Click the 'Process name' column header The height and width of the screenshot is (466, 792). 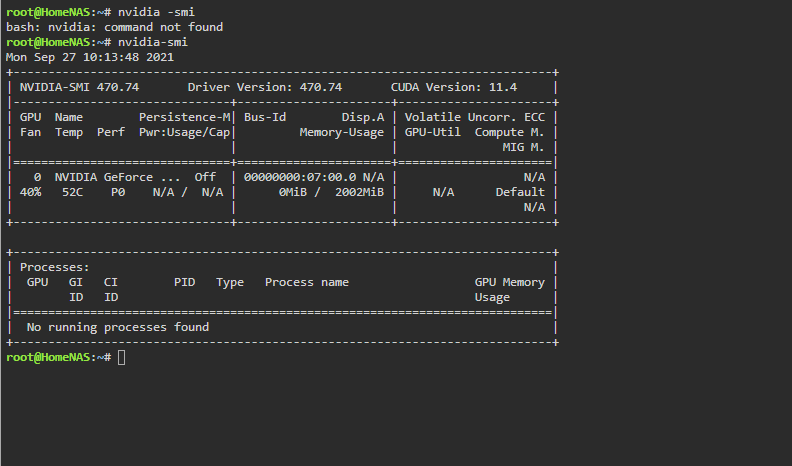coord(307,282)
